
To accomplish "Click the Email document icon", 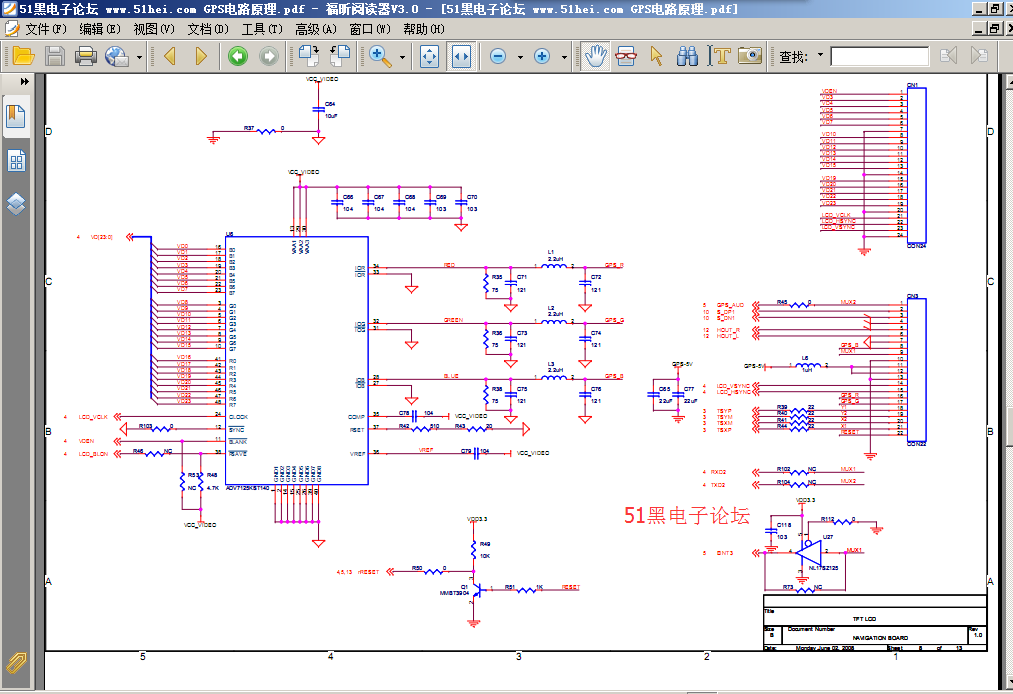I will [x=117, y=56].
